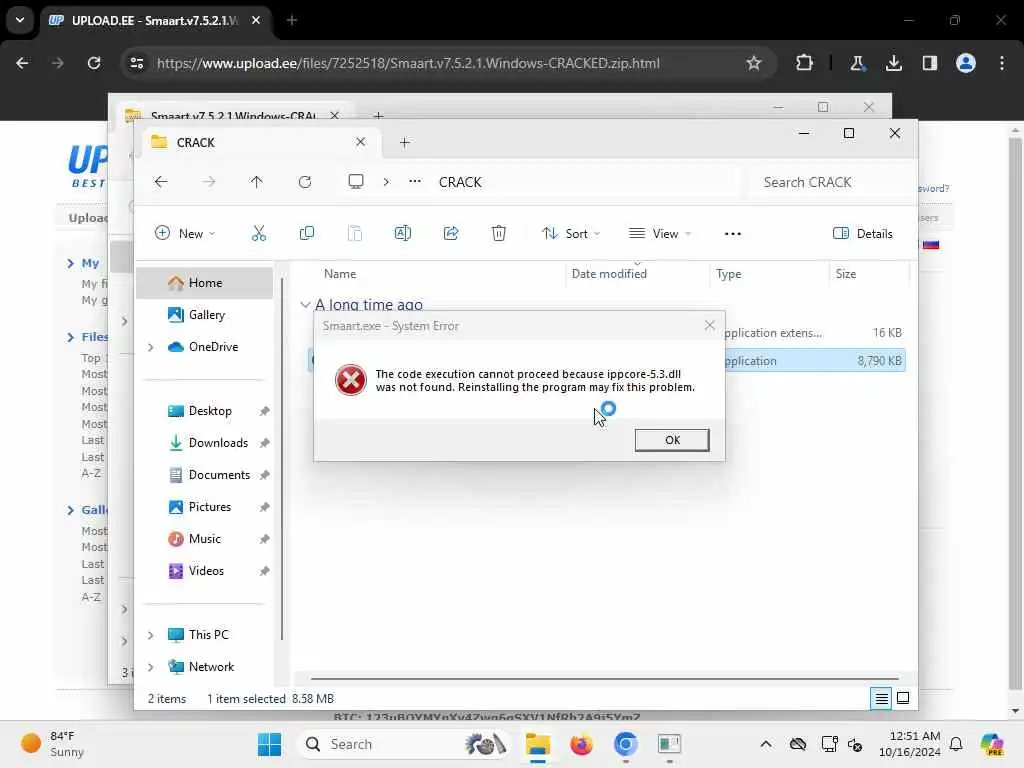Click the CRACK breadcrumb in address bar
Image resolution: width=1024 pixels, height=768 pixels.
[460, 182]
